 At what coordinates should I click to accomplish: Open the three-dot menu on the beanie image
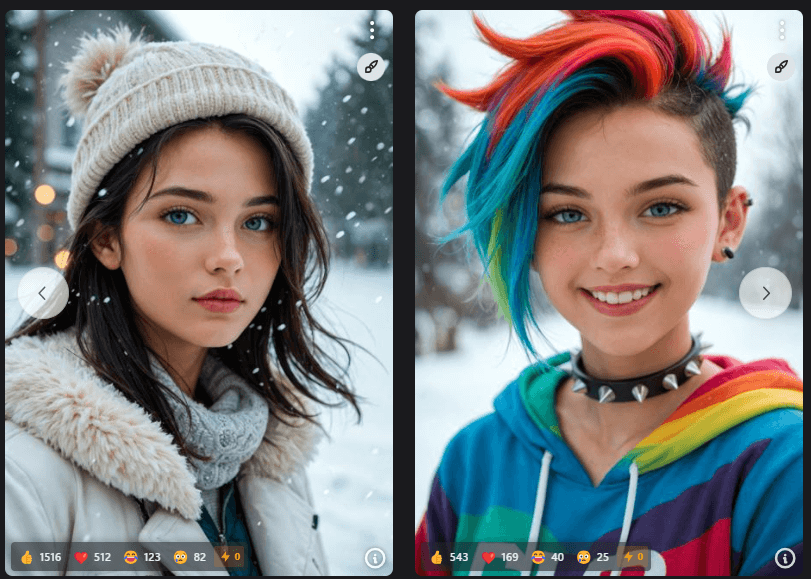pyautogui.click(x=372, y=31)
